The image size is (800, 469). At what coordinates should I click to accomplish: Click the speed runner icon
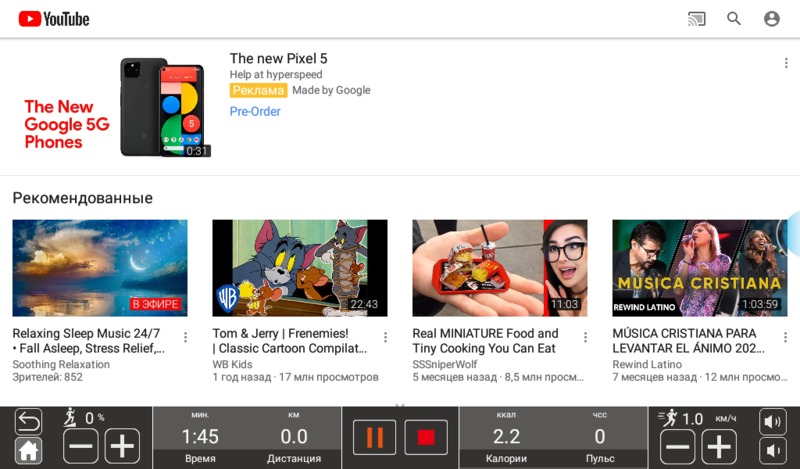(x=668, y=418)
